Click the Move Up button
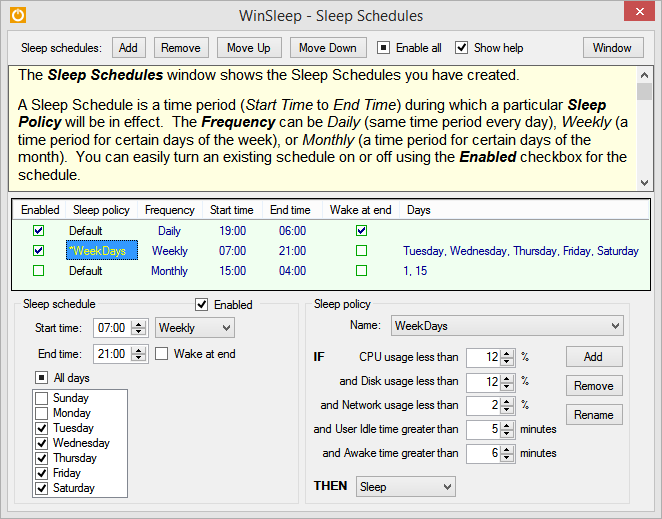 249,48
